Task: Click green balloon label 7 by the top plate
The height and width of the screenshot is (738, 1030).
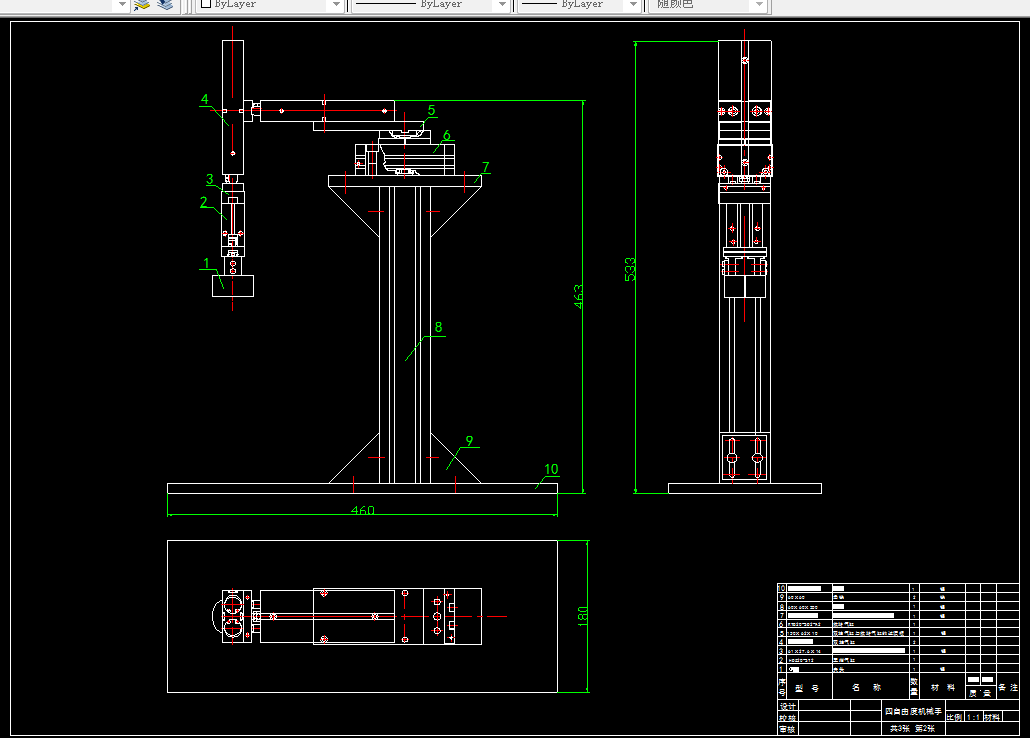Action: pos(485,167)
